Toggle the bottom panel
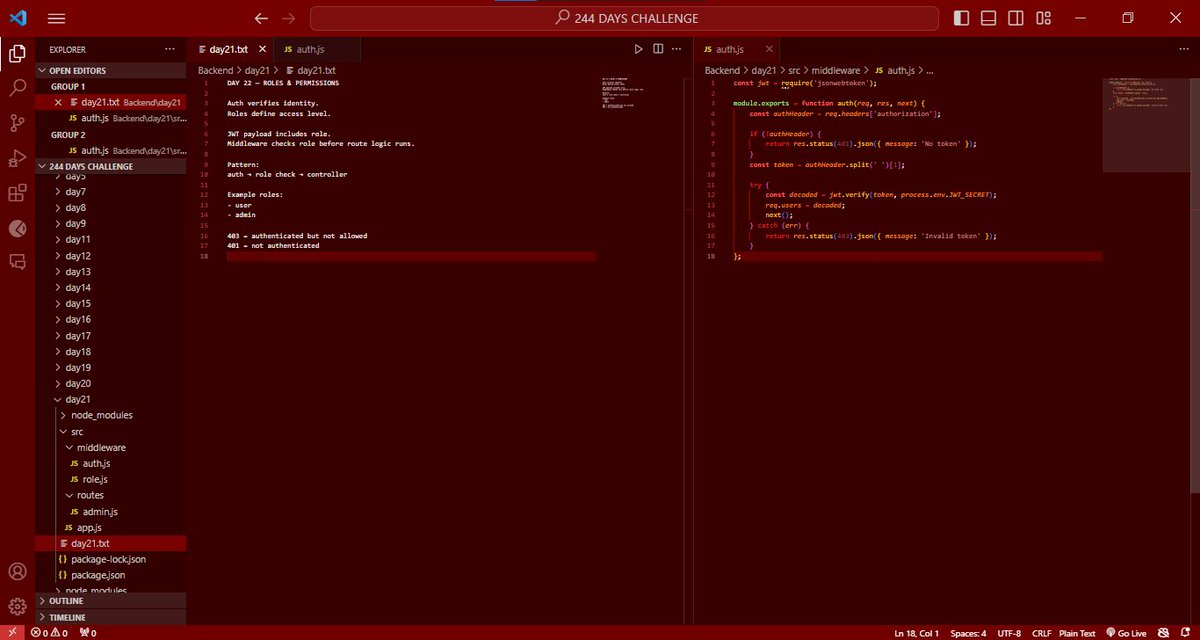 coord(989,18)
